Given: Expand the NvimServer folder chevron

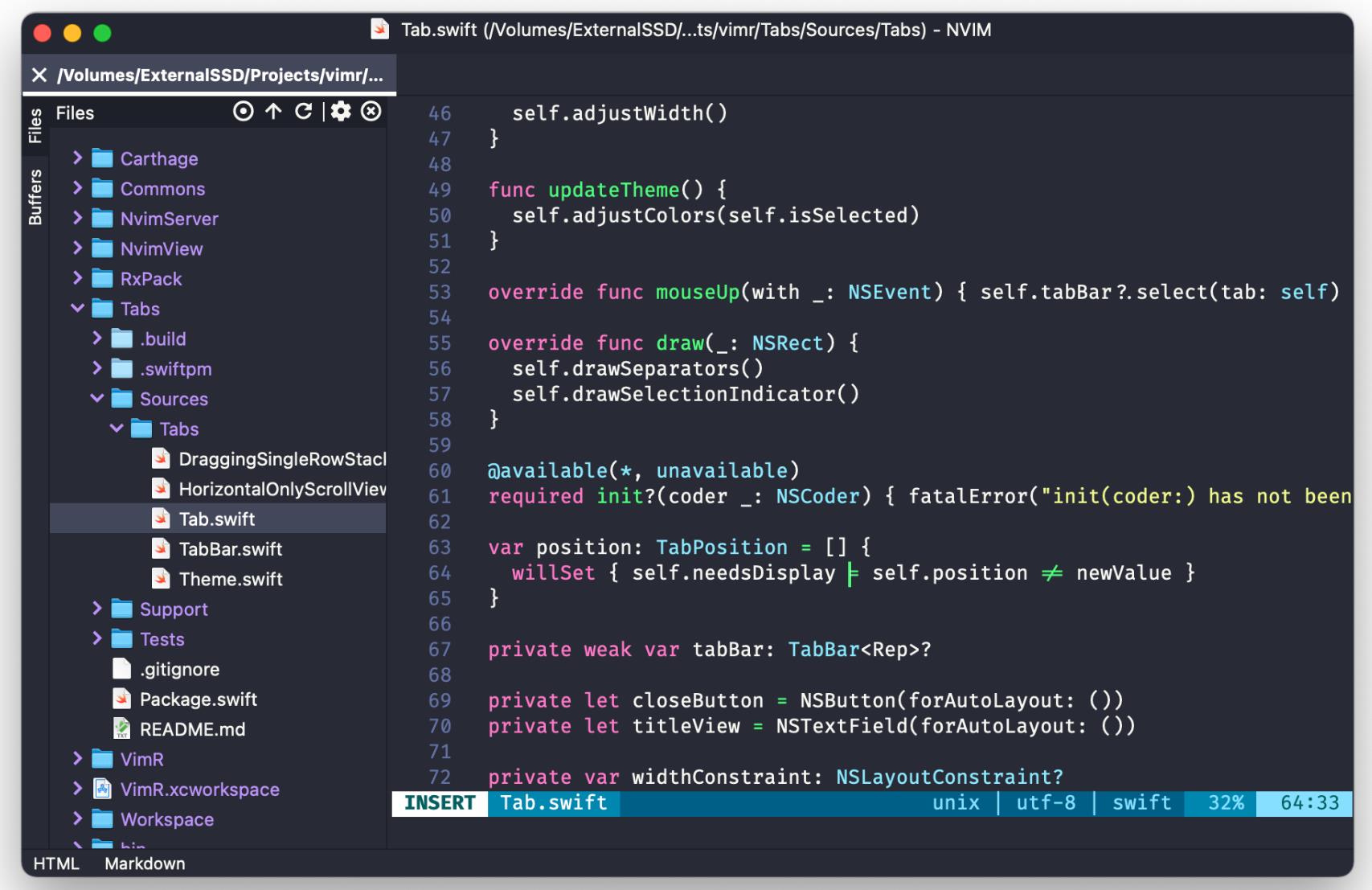Looking at the screenshot, I should 77,219.
